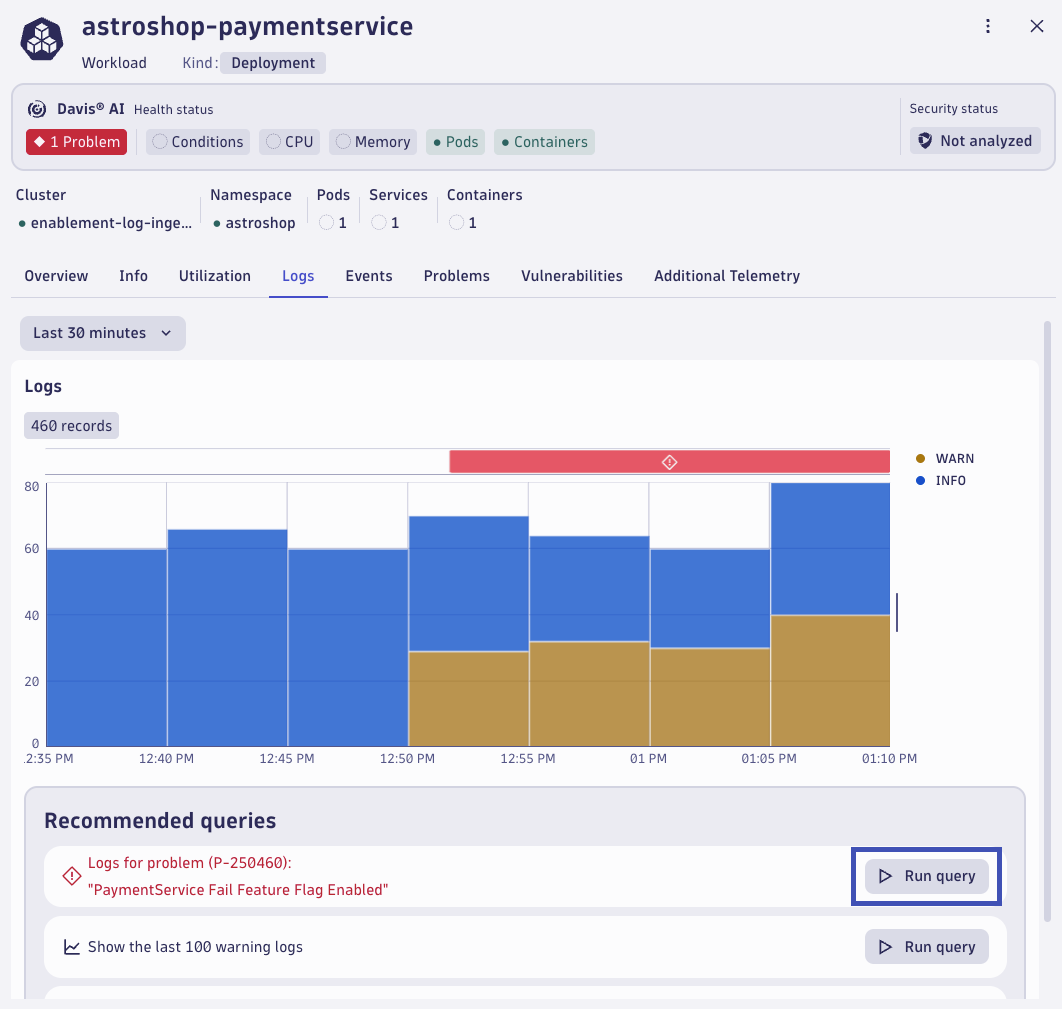Click the red problem diamond icon in recommended queries
The height and width of the screenshot is (1009, 1062).
point(71,876)
